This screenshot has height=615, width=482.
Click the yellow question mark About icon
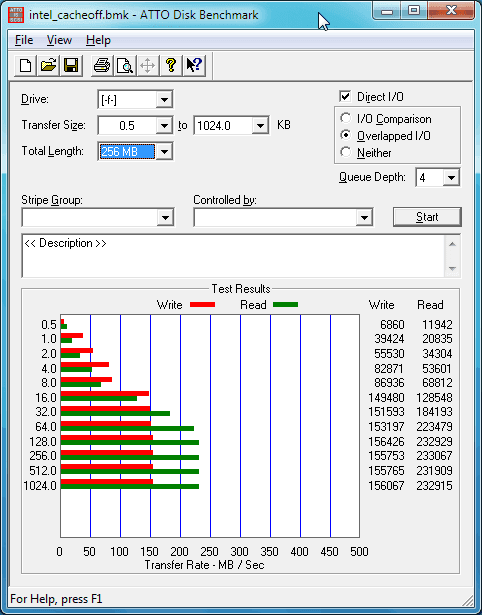171,65
